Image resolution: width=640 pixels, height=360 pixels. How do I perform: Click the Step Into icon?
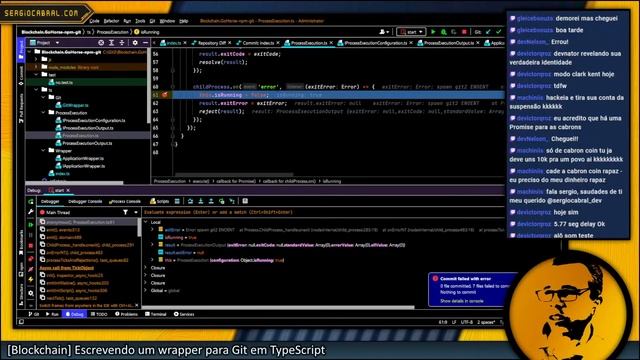tap(200, 201)
